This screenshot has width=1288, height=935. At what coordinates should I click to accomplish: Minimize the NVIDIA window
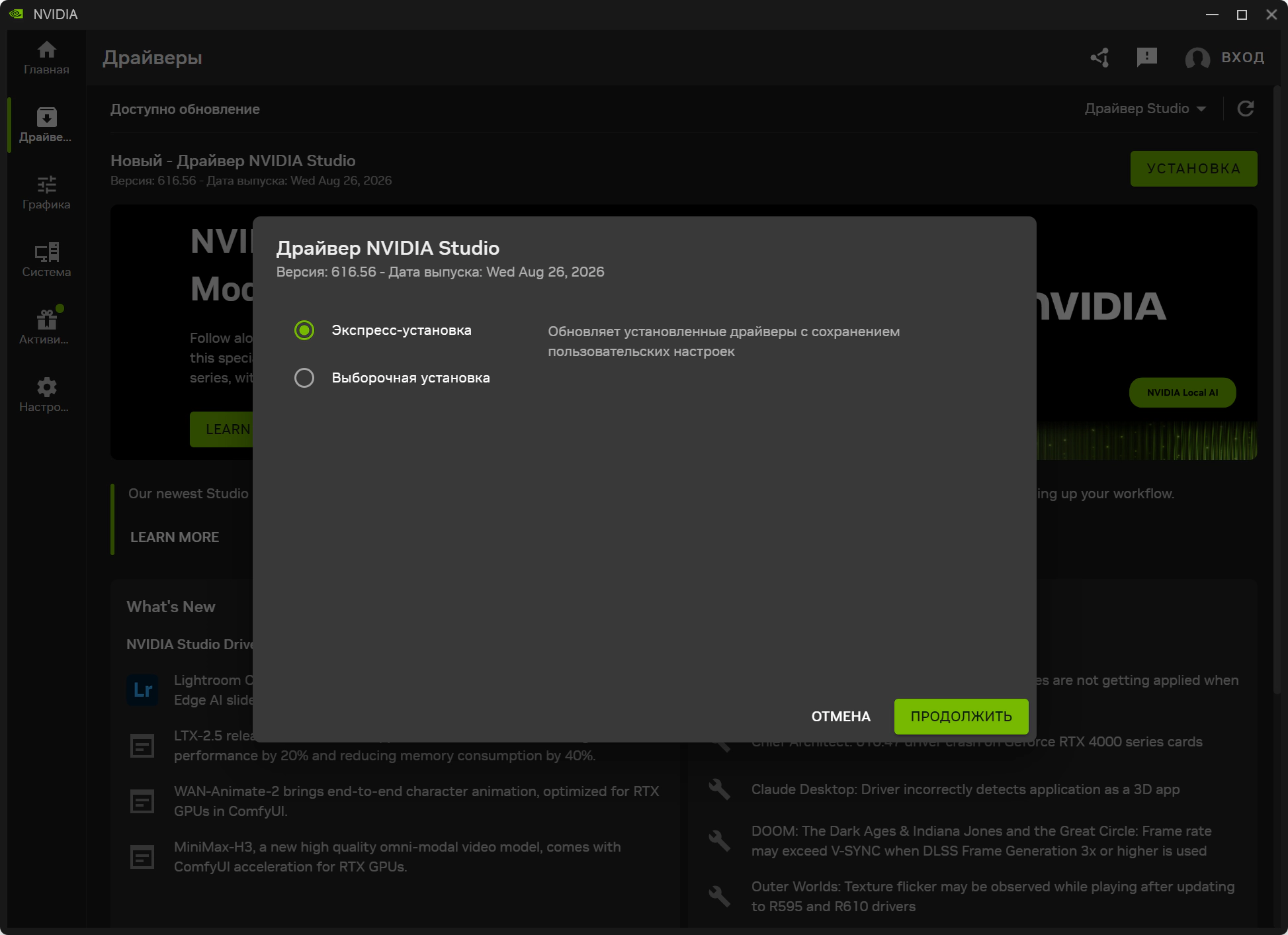point(1212,15)
